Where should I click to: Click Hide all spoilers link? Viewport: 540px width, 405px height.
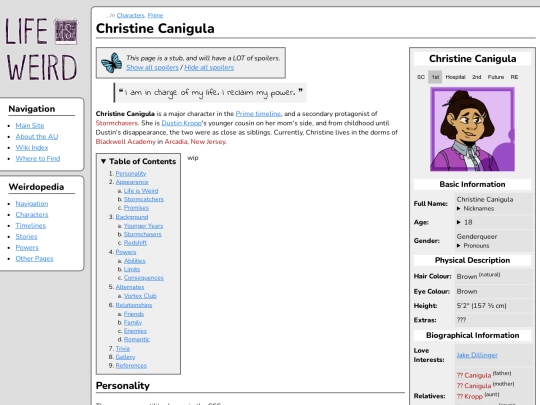pyautogui.click(x=209, y=68)
